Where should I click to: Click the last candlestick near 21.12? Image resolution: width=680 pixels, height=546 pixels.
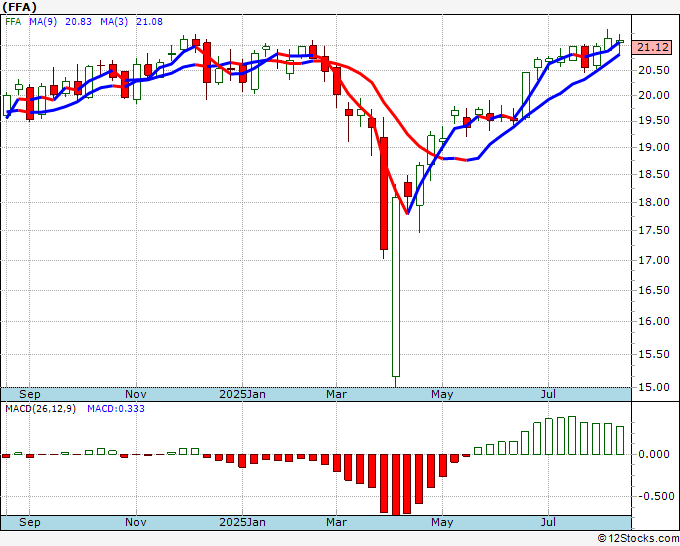[620, 42]
